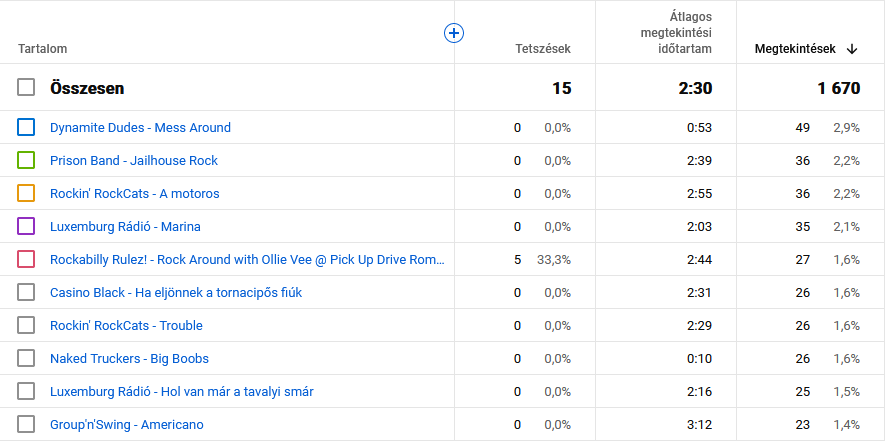Screen dimensions: 885x441
Task: Open Dynamite Dudes - Mess Around video link
Action: coord(141,128)
